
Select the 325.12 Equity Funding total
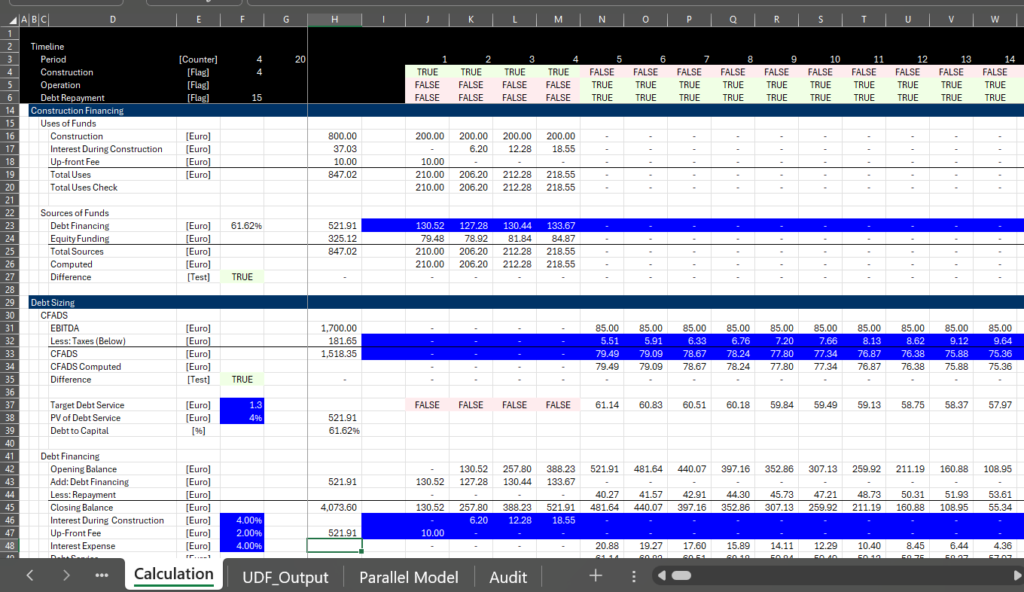334,238
